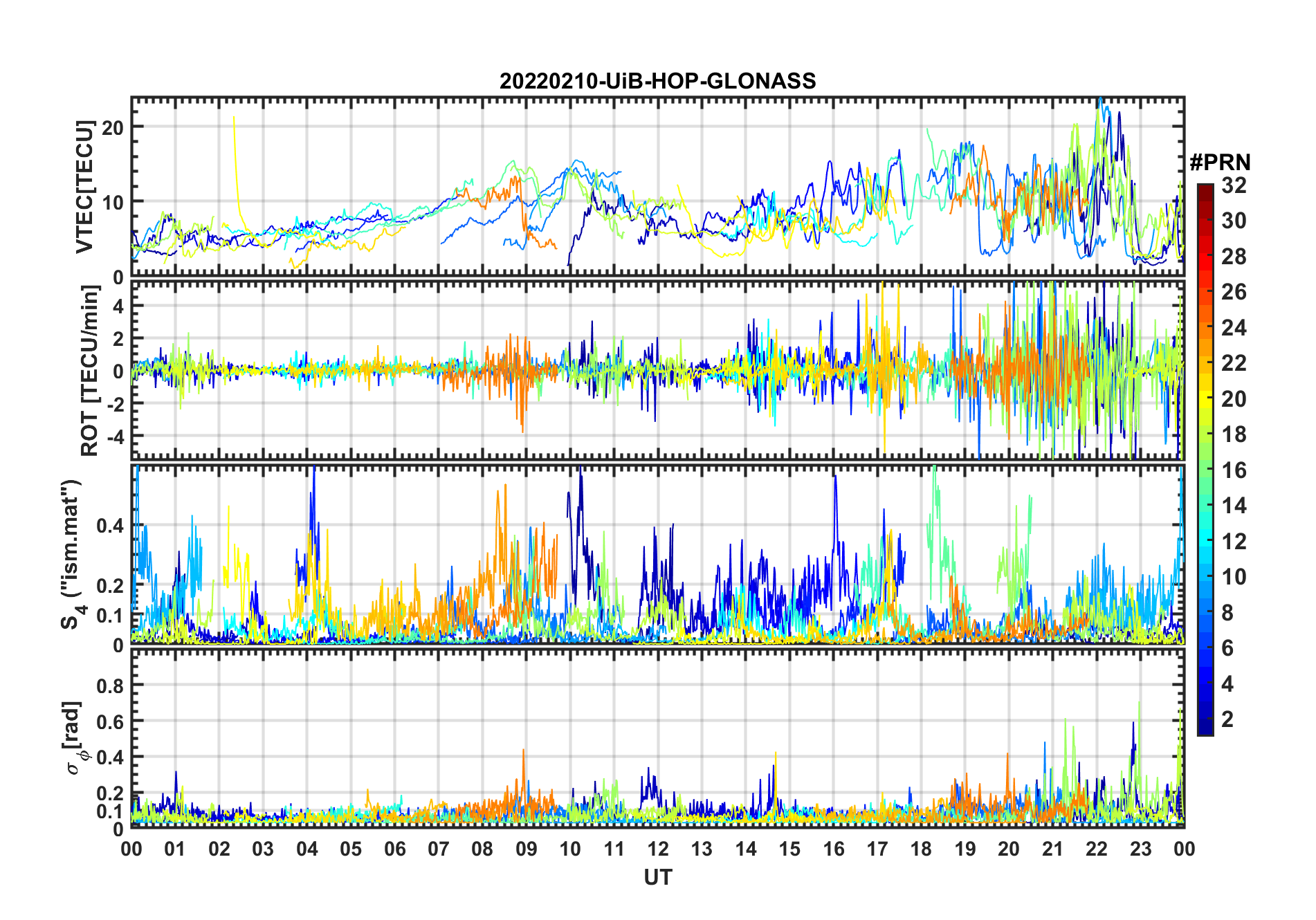Screen dimensions: 1316x920
Task: Click colorbar tick label 10
Action: click(1234, 577)
